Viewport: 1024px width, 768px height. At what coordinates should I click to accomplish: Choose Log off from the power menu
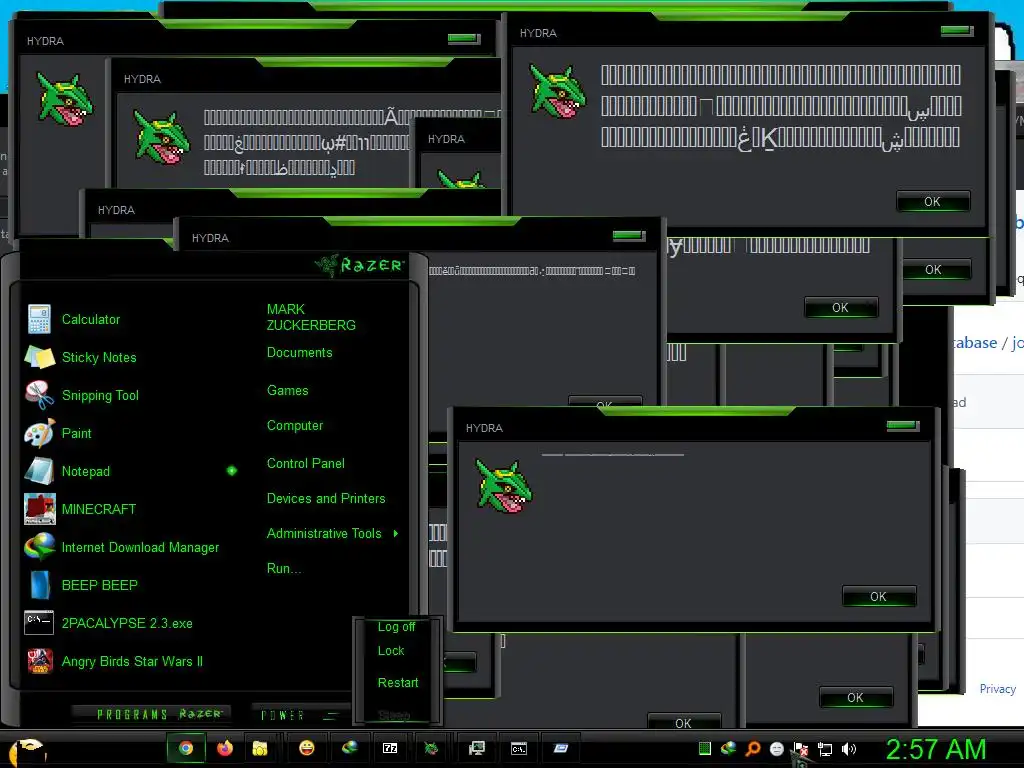point(396,627)
